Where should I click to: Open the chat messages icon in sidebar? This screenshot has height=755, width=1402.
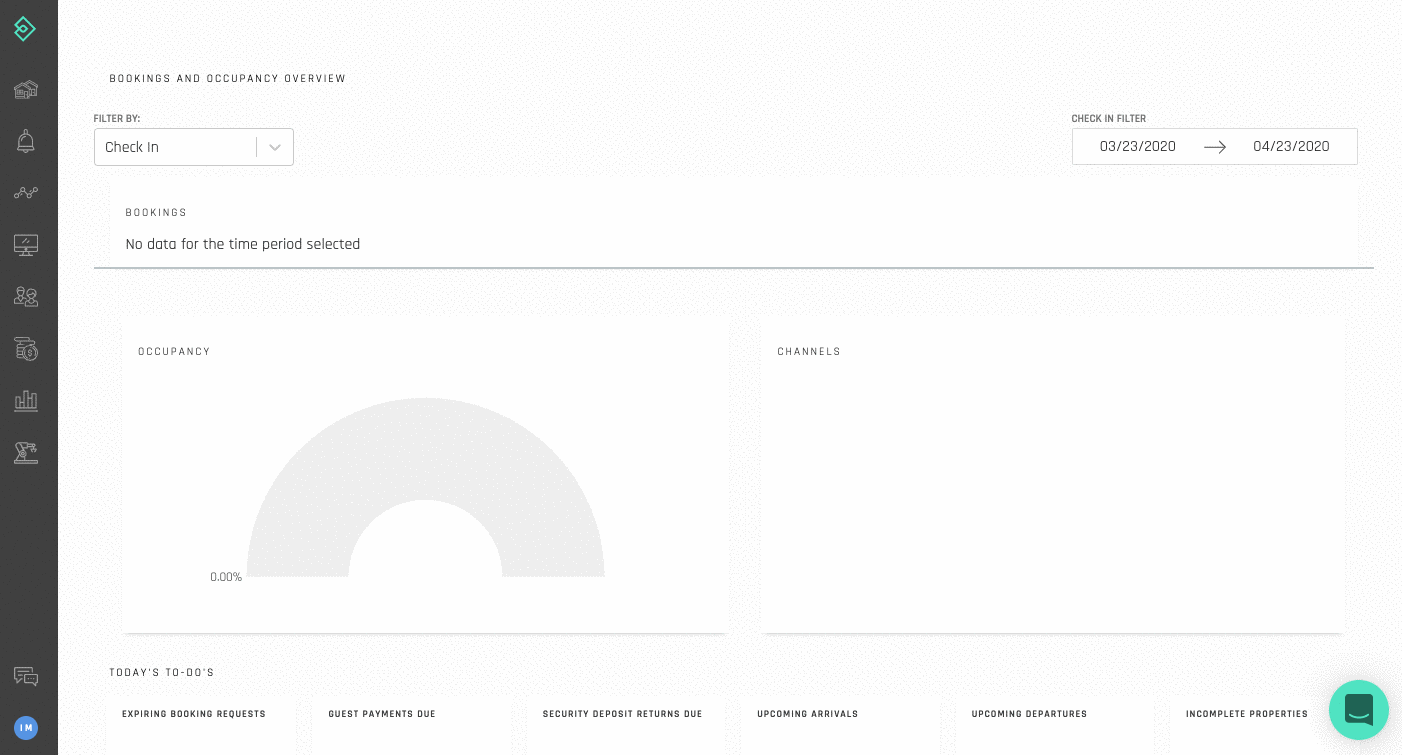[x=26, y=677]
